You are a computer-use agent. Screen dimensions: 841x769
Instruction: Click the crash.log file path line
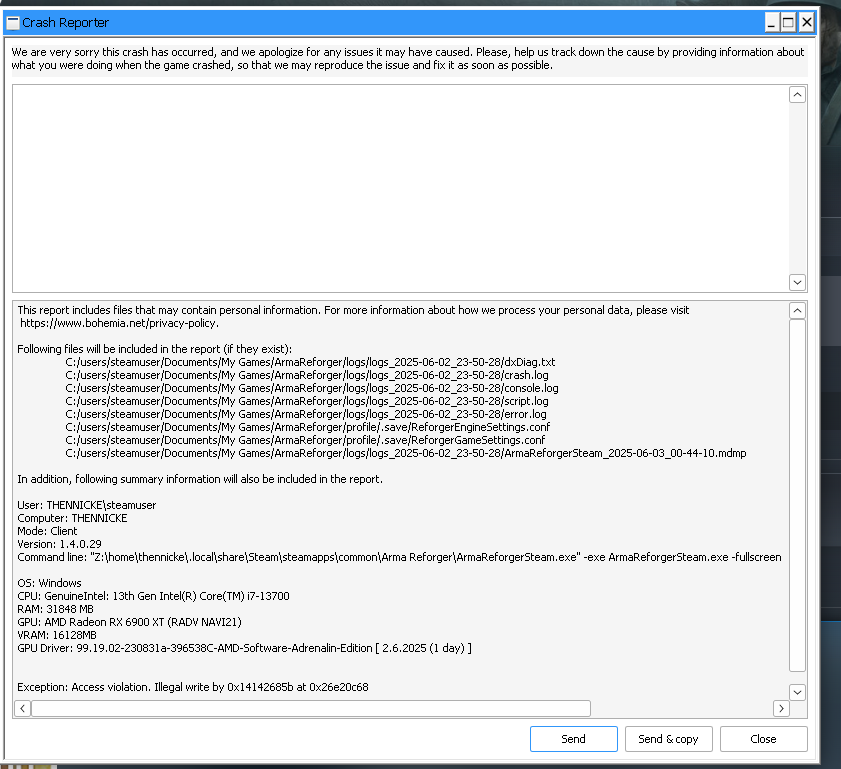(x=307, y=375)
